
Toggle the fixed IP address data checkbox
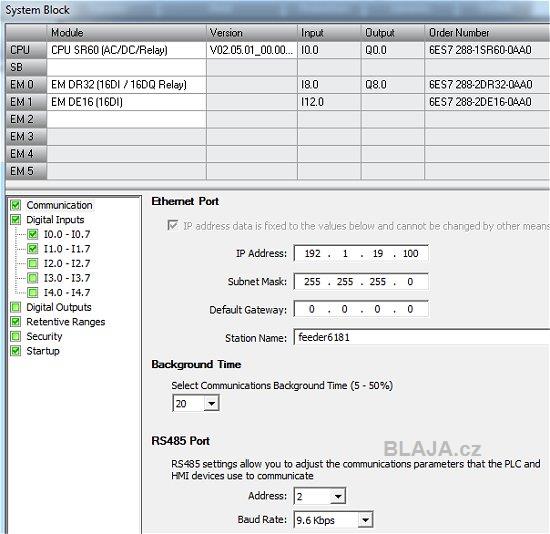[x=173, y=225]
